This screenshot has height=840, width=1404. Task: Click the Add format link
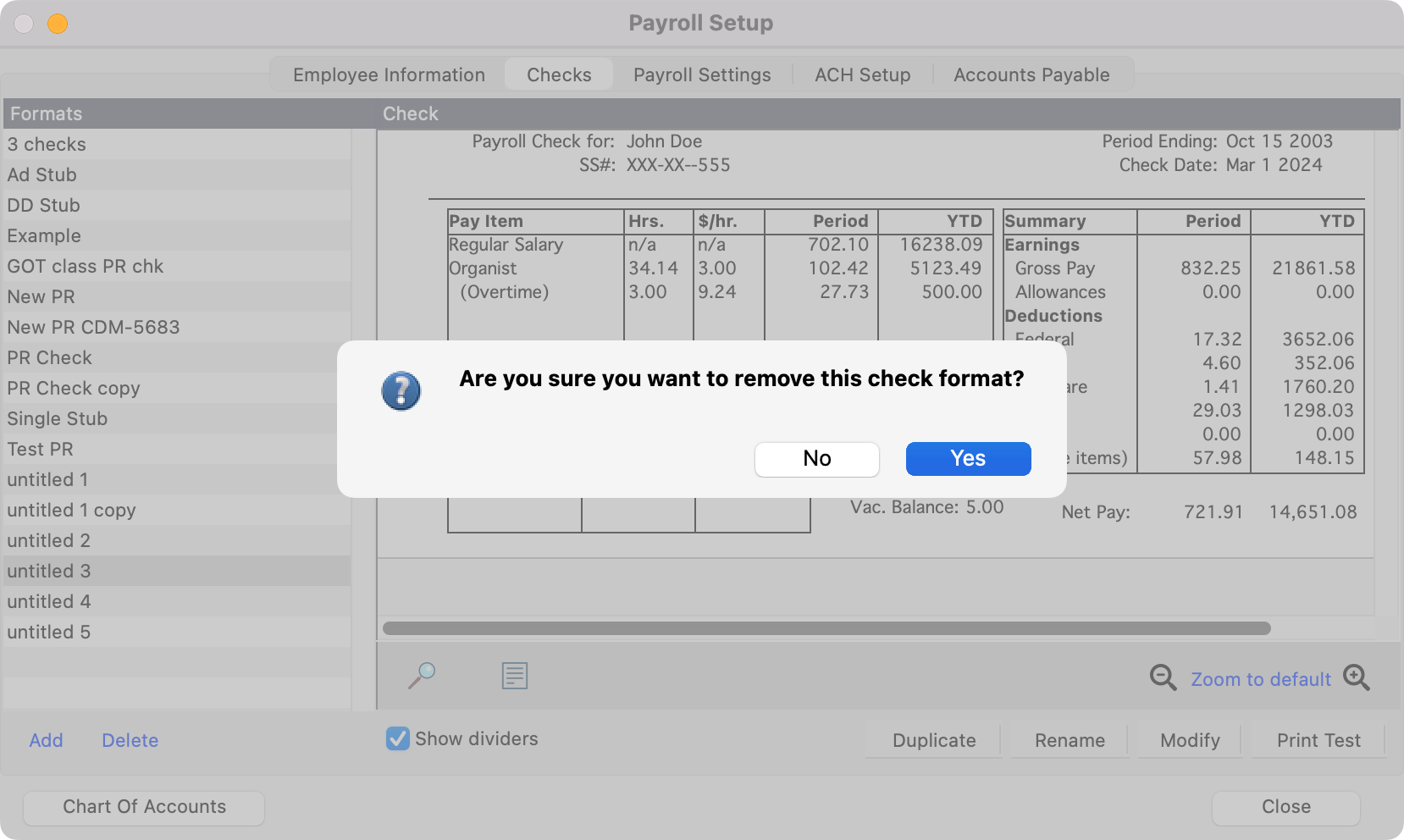point(46,740)
